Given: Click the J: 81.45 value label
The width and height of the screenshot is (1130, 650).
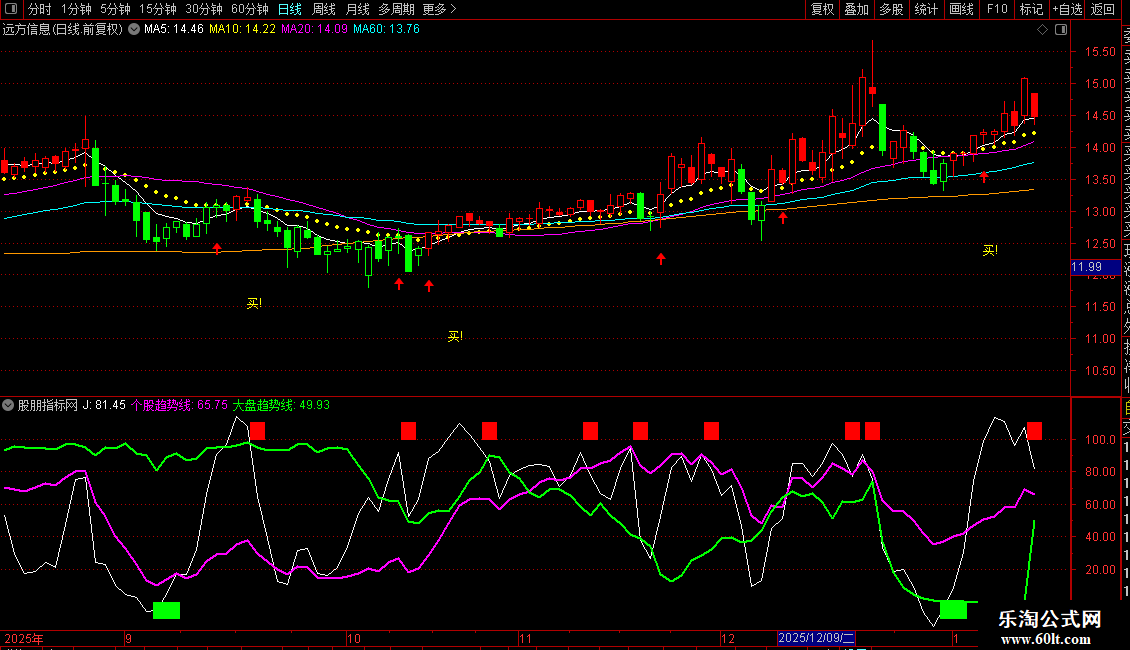Looking at the screenshot, I should click(x=104, y=405).
